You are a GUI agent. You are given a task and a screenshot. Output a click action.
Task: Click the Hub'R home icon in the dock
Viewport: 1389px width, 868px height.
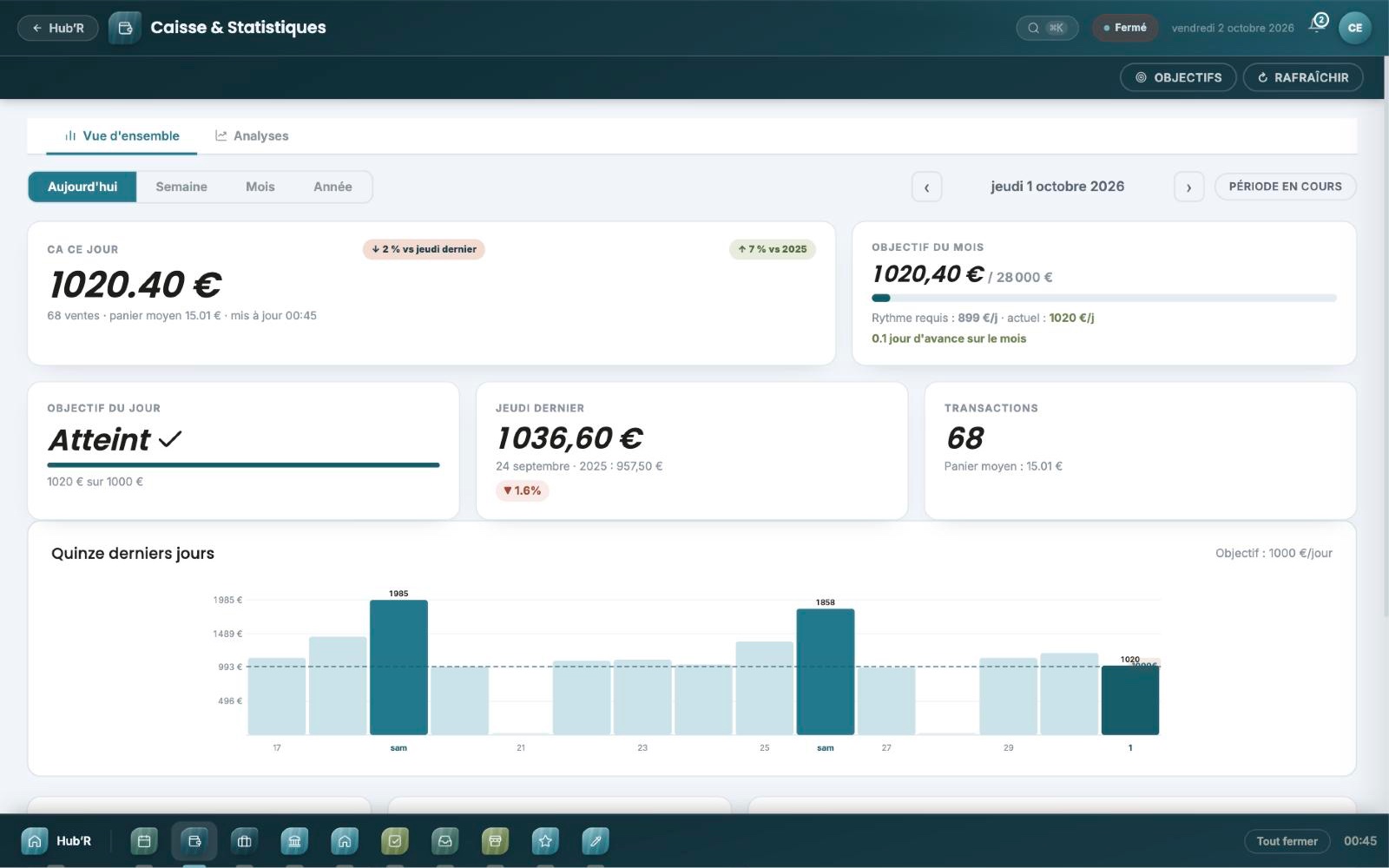[35, 841]
